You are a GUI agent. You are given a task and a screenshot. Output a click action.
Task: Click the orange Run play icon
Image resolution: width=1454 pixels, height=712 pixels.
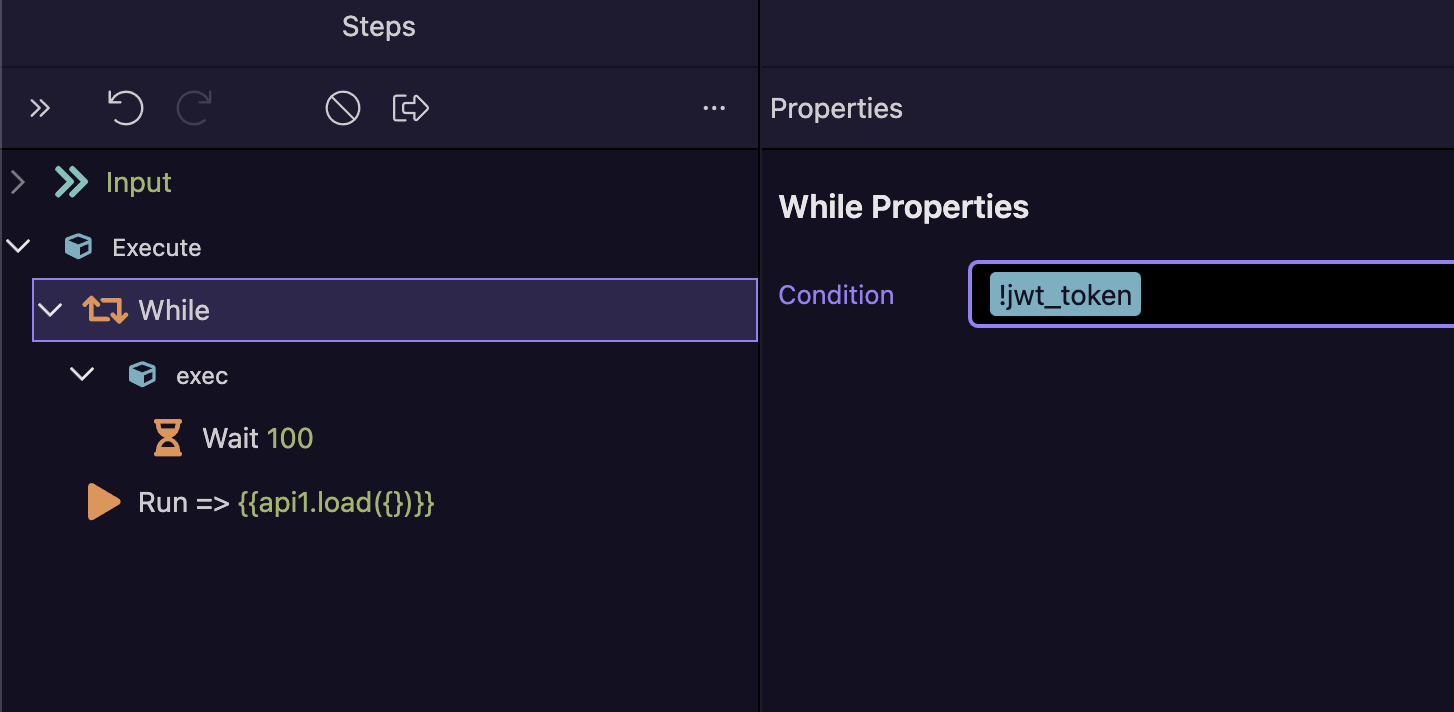click(x=104, y=502)
